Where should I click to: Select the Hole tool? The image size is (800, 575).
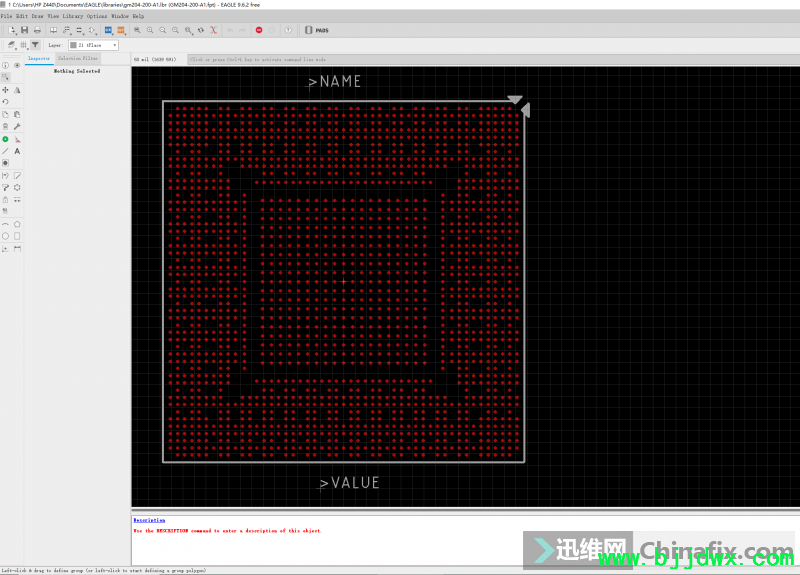5,163
